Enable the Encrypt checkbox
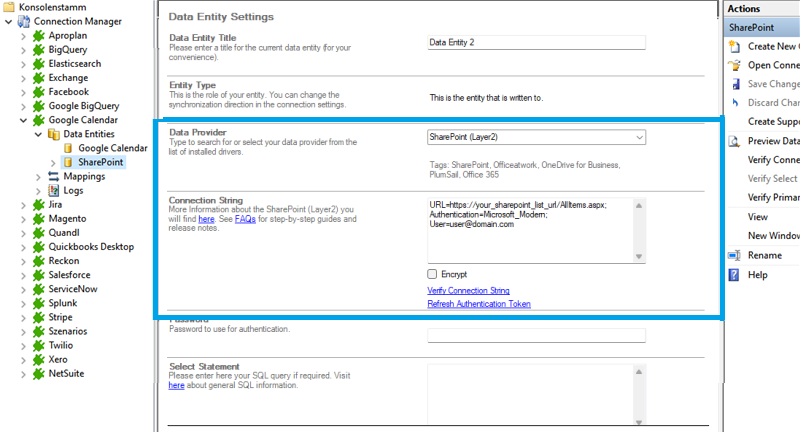Viewport: 800px width, 432px height. coord(432,274)
